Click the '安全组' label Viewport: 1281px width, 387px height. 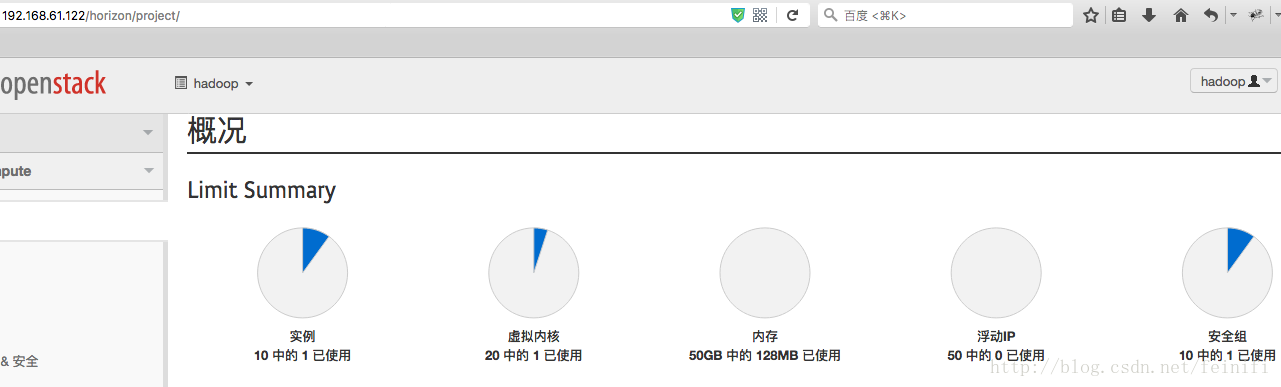tap(1227, 337)
